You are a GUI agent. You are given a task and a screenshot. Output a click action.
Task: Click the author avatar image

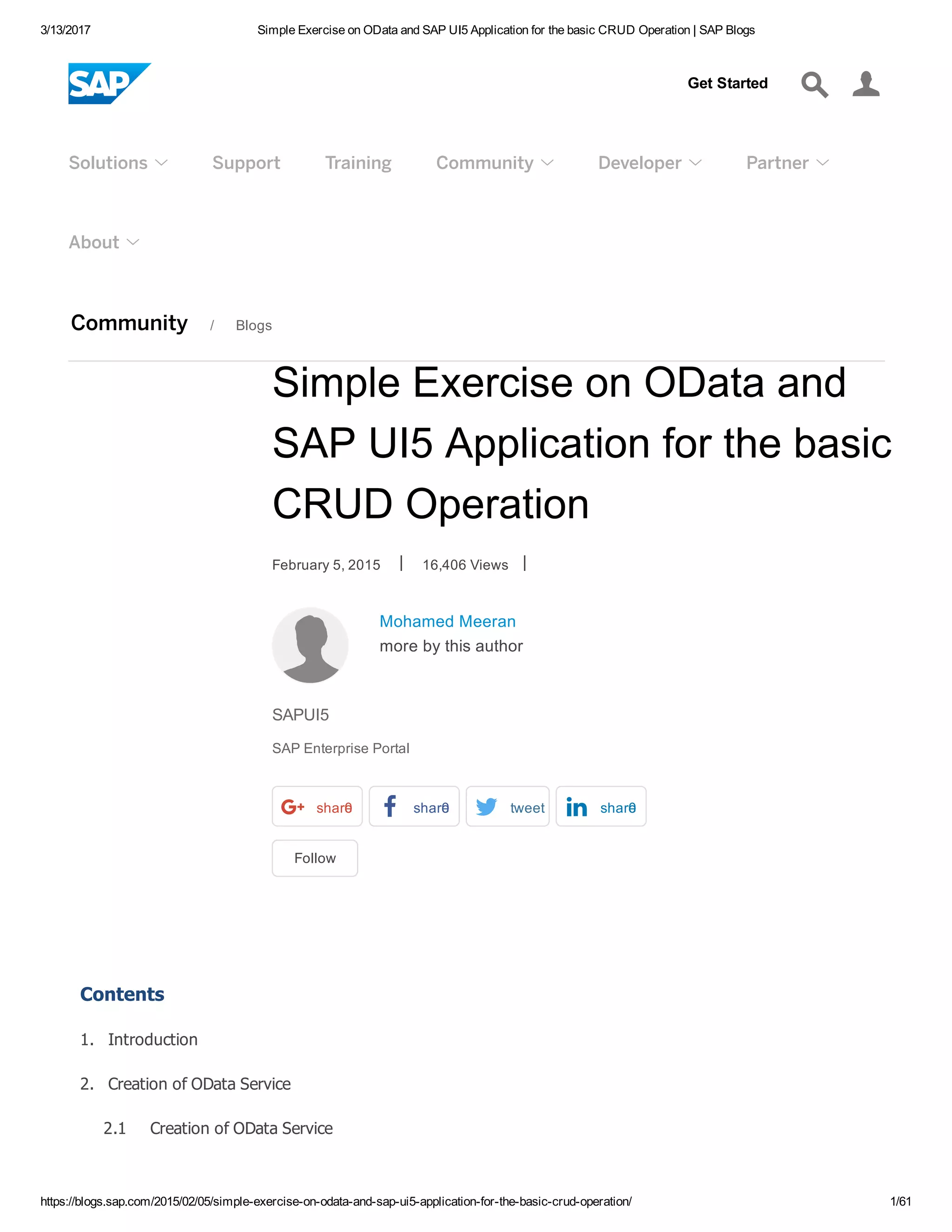click(310, 645)
